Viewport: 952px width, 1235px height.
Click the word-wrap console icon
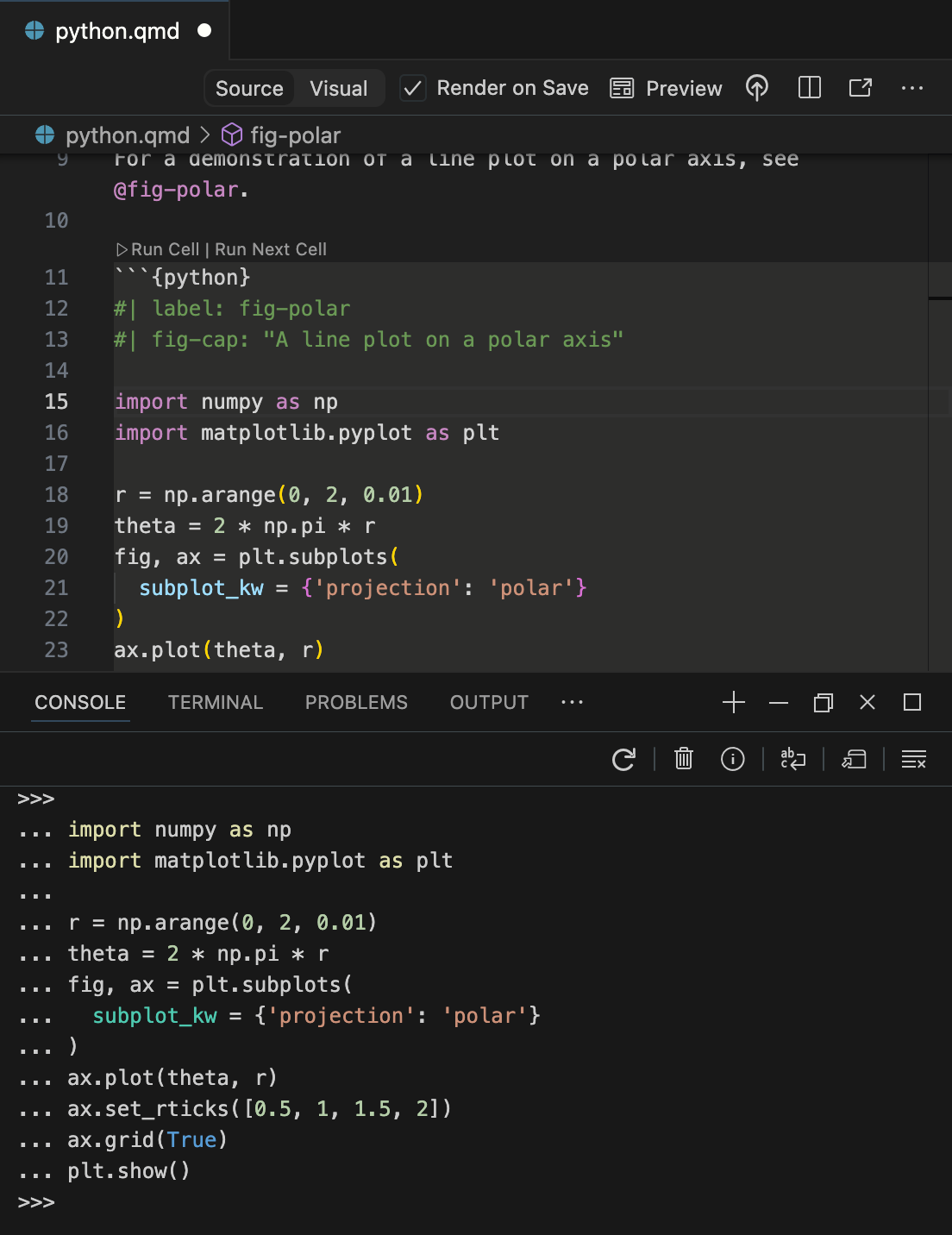coord(791,759)
